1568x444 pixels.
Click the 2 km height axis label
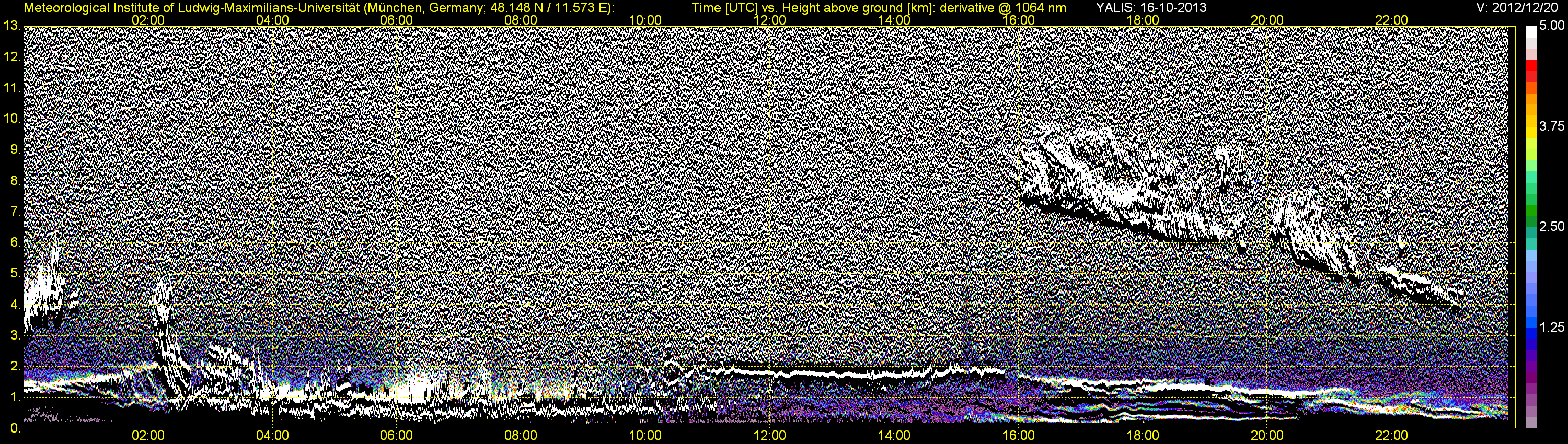tap(15, 367)
